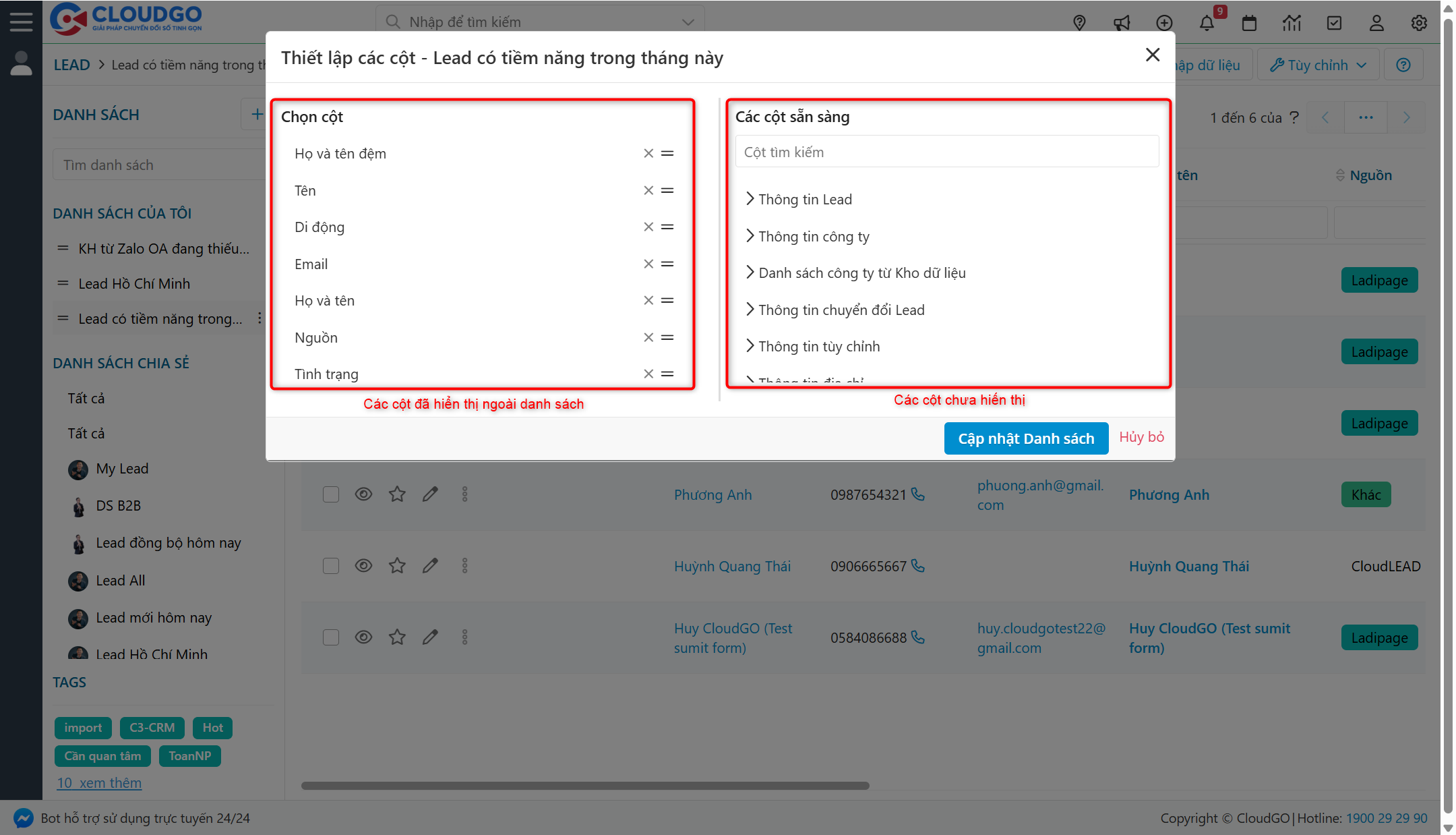Screen dimensions: 1456x835
Task: Open the settings gear icon
Action: click(x=1418, y=22)
